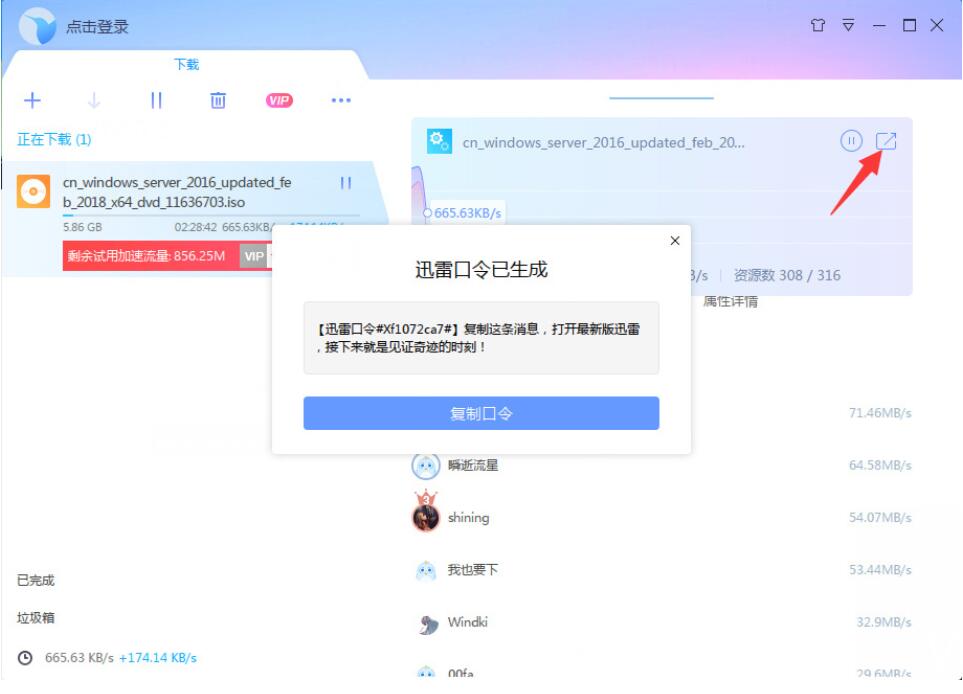
Task: Toggle pause on the windows server iso task
Action: 346,183
